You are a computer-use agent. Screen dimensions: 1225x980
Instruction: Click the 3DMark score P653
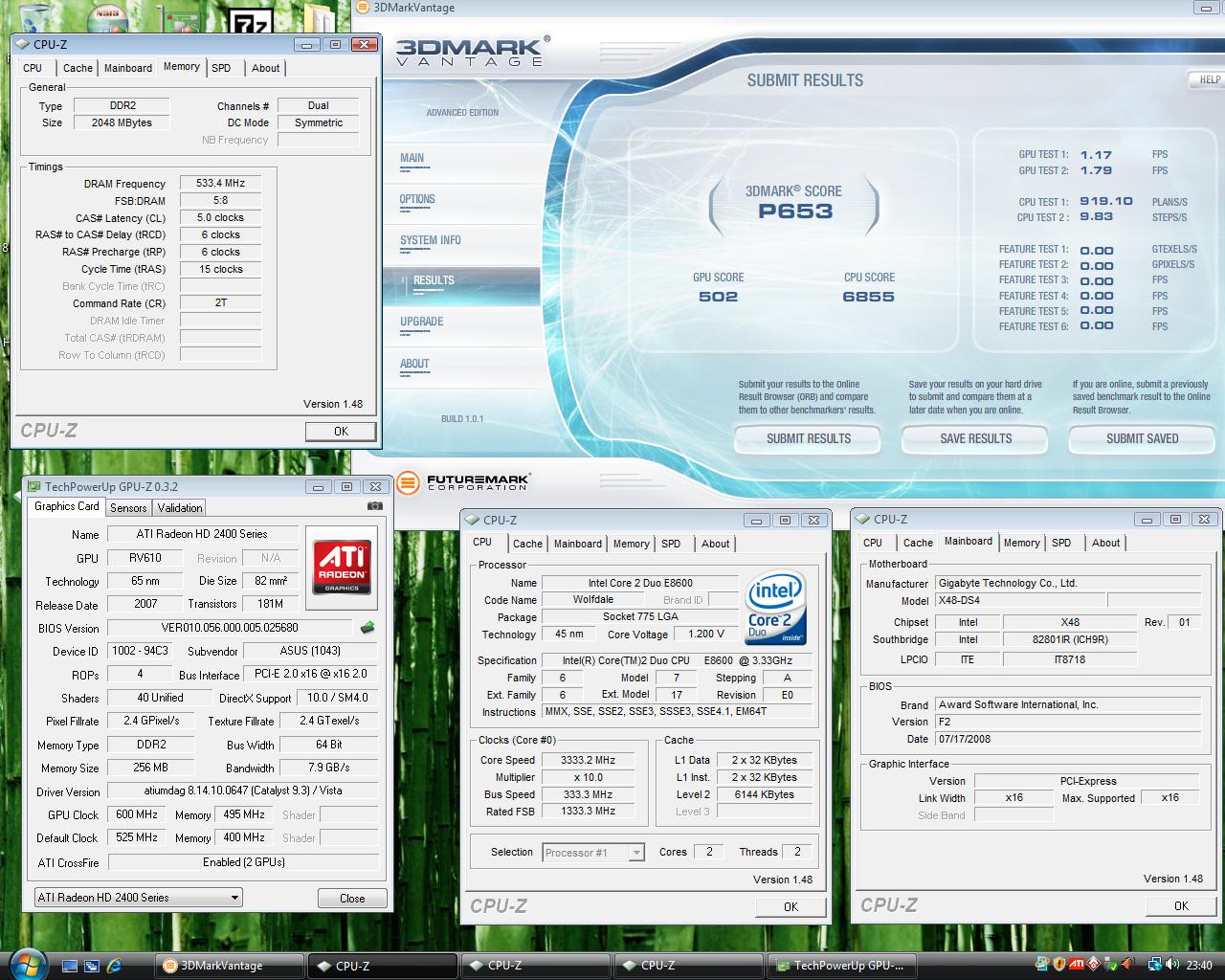(x=795, y=212)
